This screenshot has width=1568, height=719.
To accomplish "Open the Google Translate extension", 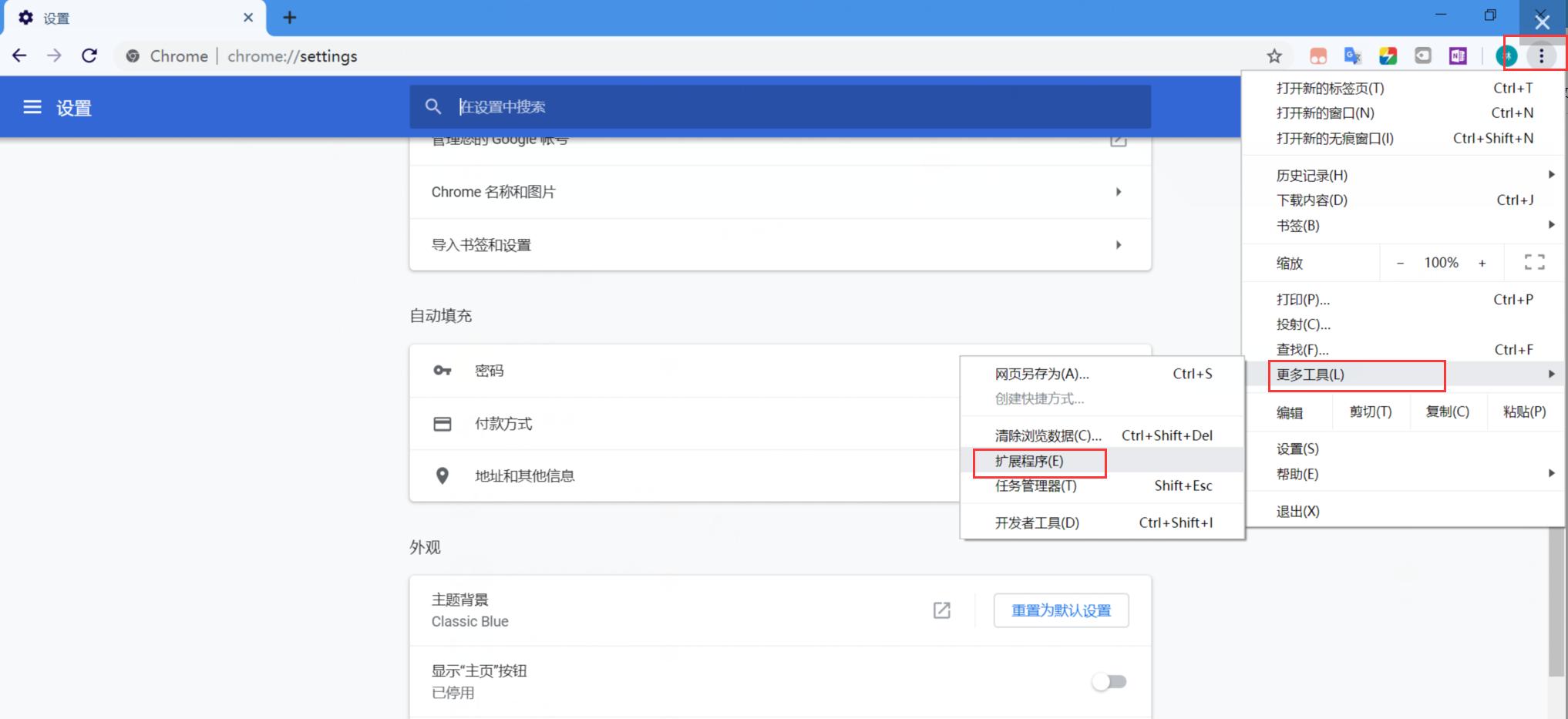I will [1351, 55].
